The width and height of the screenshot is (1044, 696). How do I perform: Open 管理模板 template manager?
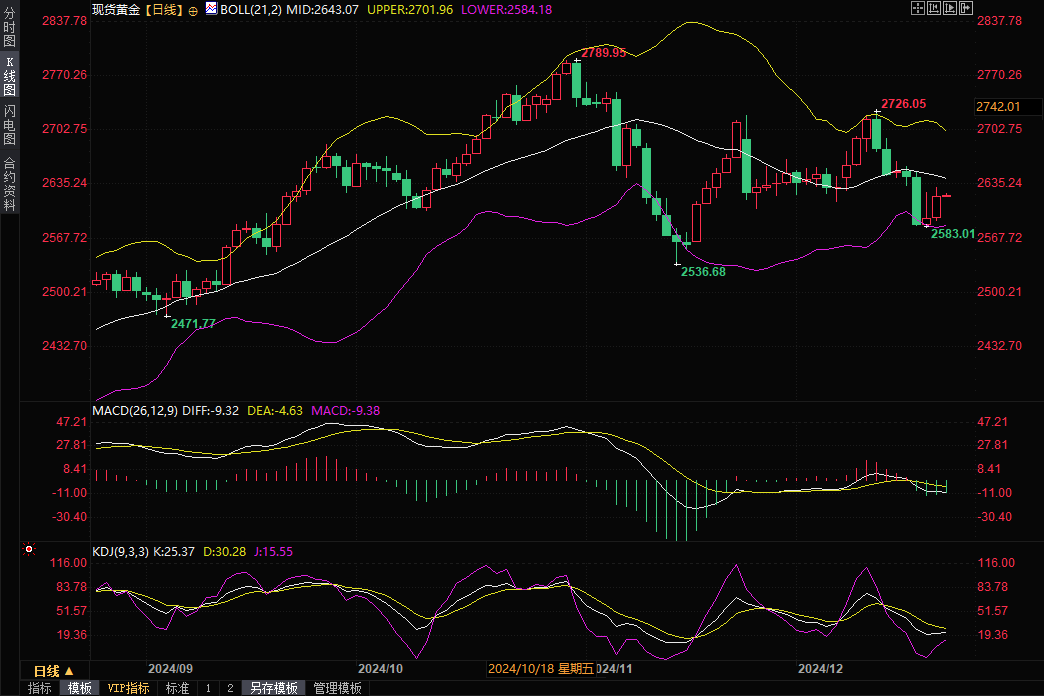click(338, 688)
